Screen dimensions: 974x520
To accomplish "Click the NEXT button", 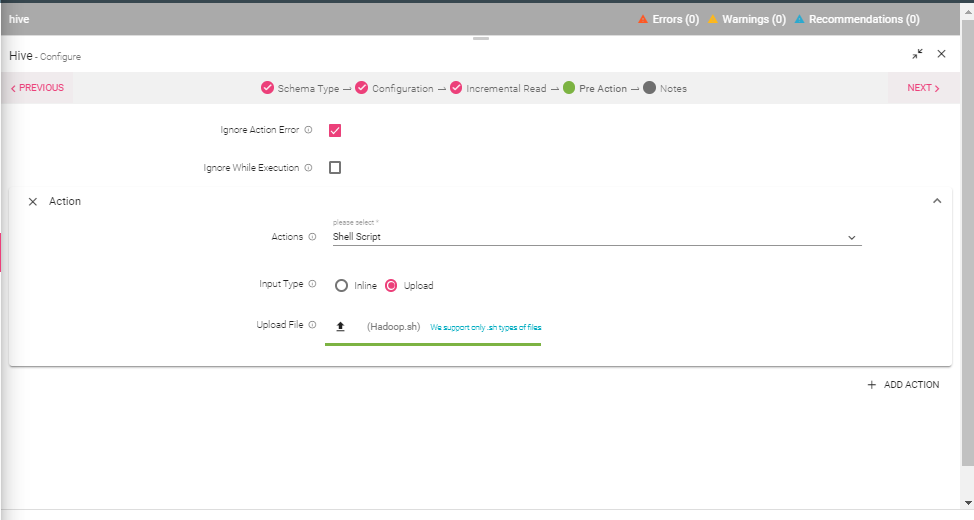I will [x=924, y=88].
